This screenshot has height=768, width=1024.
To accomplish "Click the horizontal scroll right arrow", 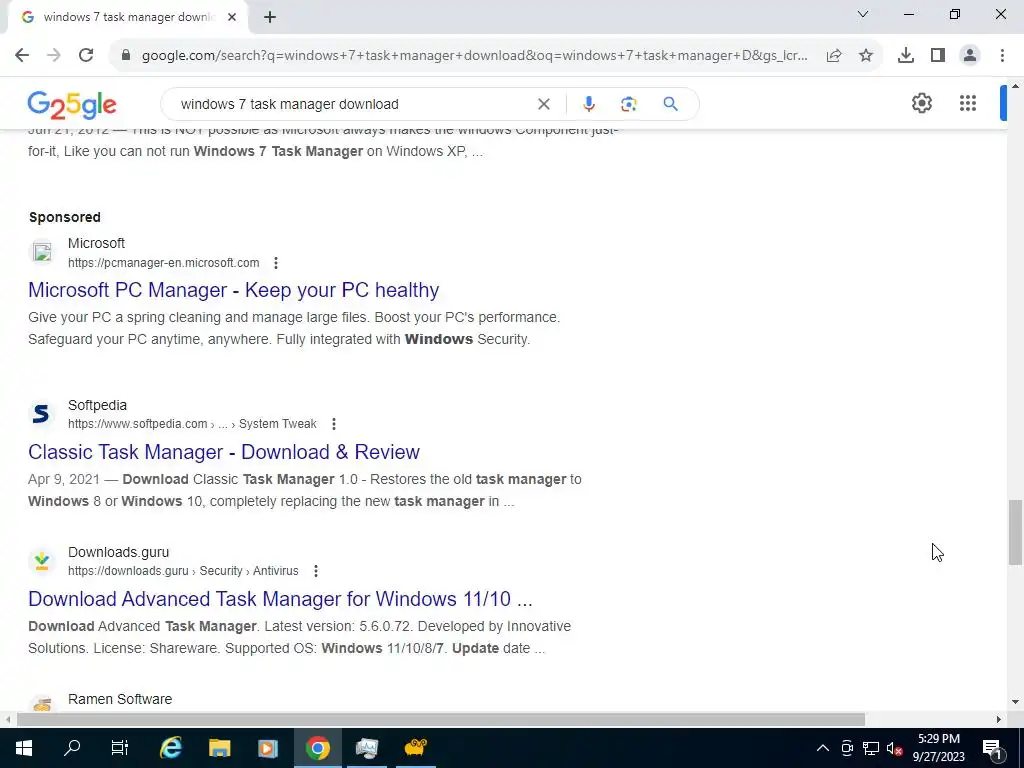I will 999,720.
